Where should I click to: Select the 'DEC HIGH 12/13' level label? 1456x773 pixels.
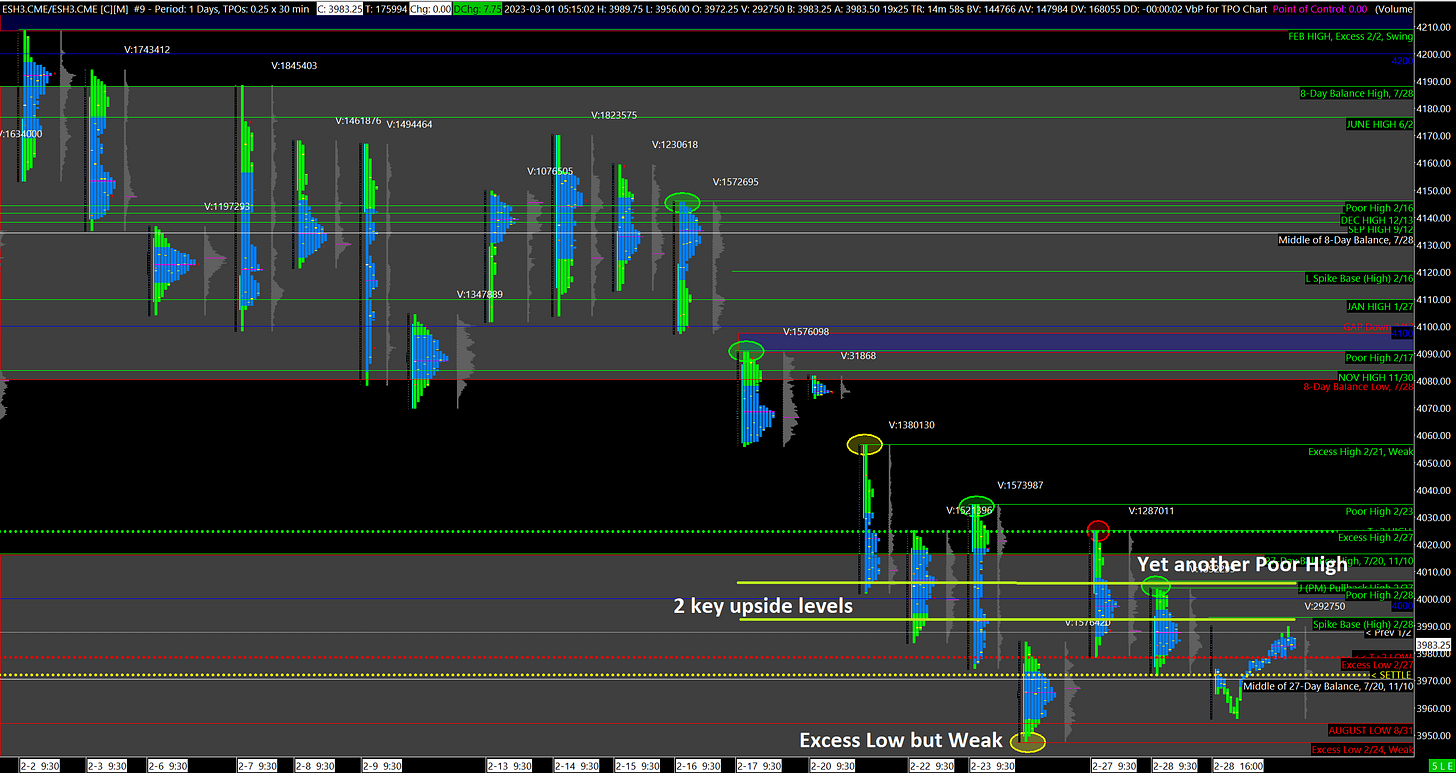1376,220
